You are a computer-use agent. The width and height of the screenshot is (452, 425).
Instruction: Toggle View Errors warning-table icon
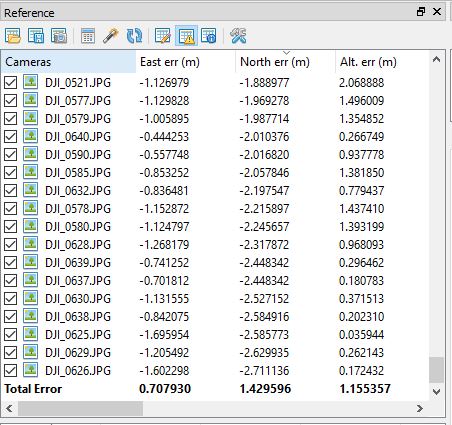tap(186, 36)
